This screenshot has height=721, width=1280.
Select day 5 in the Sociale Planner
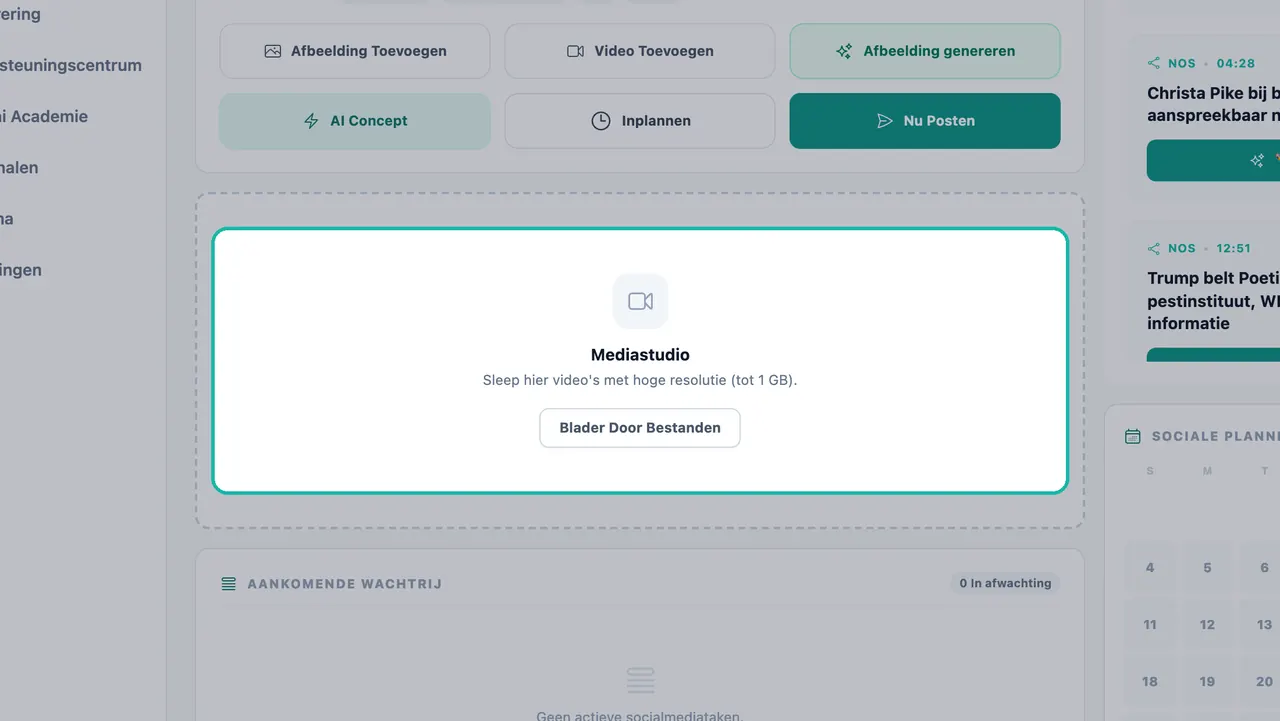[x=1207, y=567]
